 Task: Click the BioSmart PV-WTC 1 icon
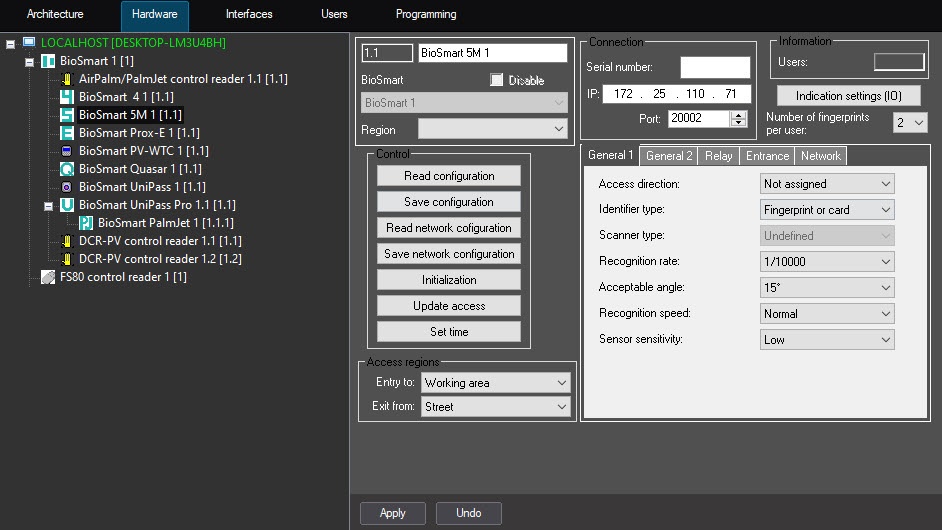click(67, 151)
